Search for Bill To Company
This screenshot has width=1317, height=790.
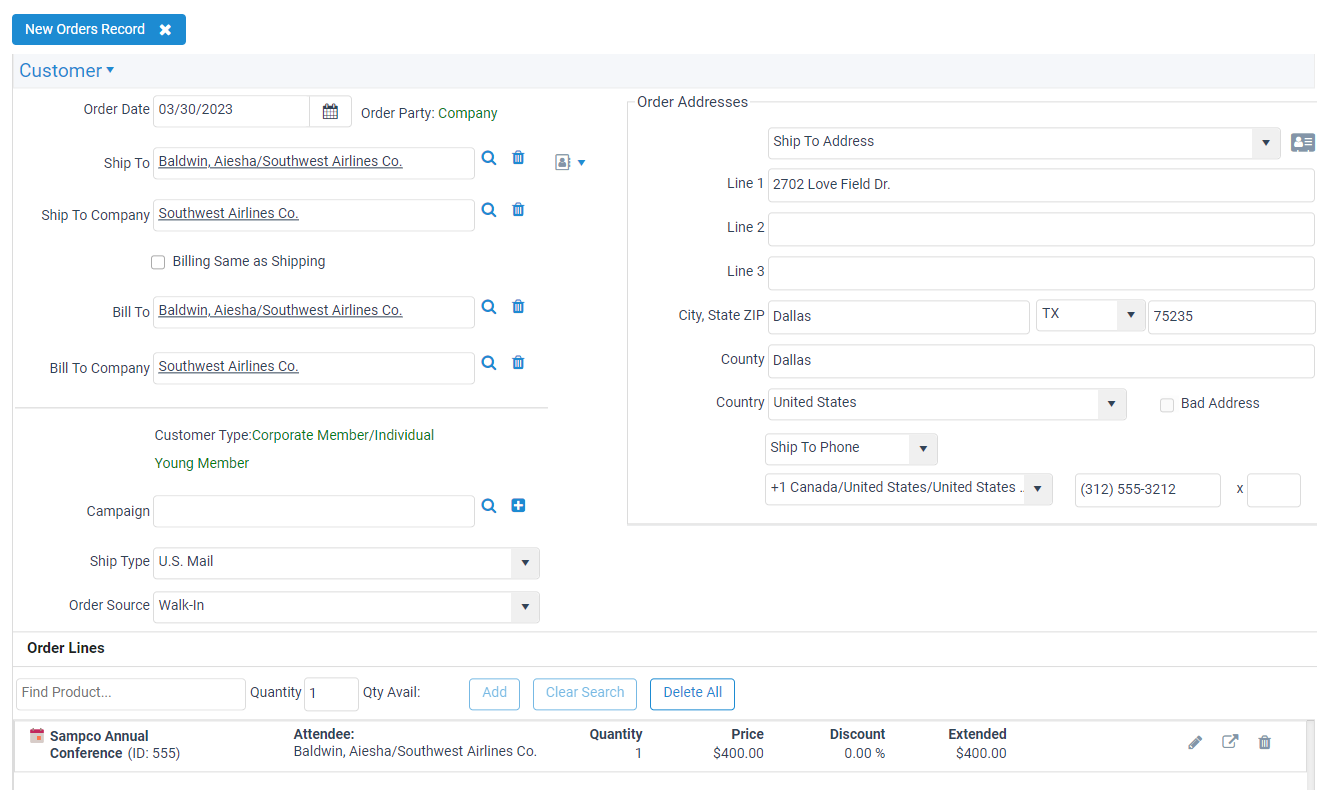point(488,363)
